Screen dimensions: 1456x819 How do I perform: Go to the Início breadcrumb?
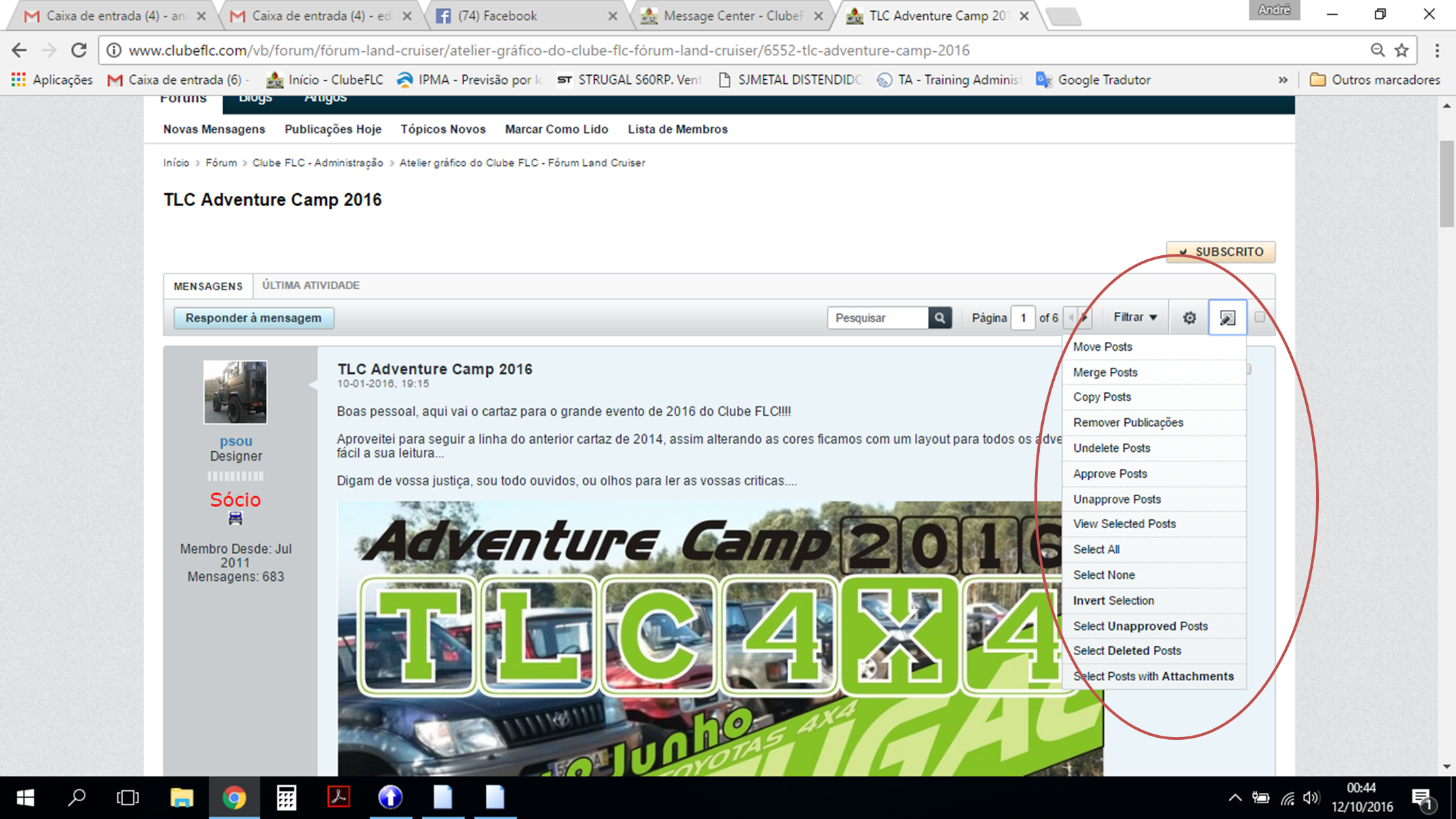(x=176, y=162)
